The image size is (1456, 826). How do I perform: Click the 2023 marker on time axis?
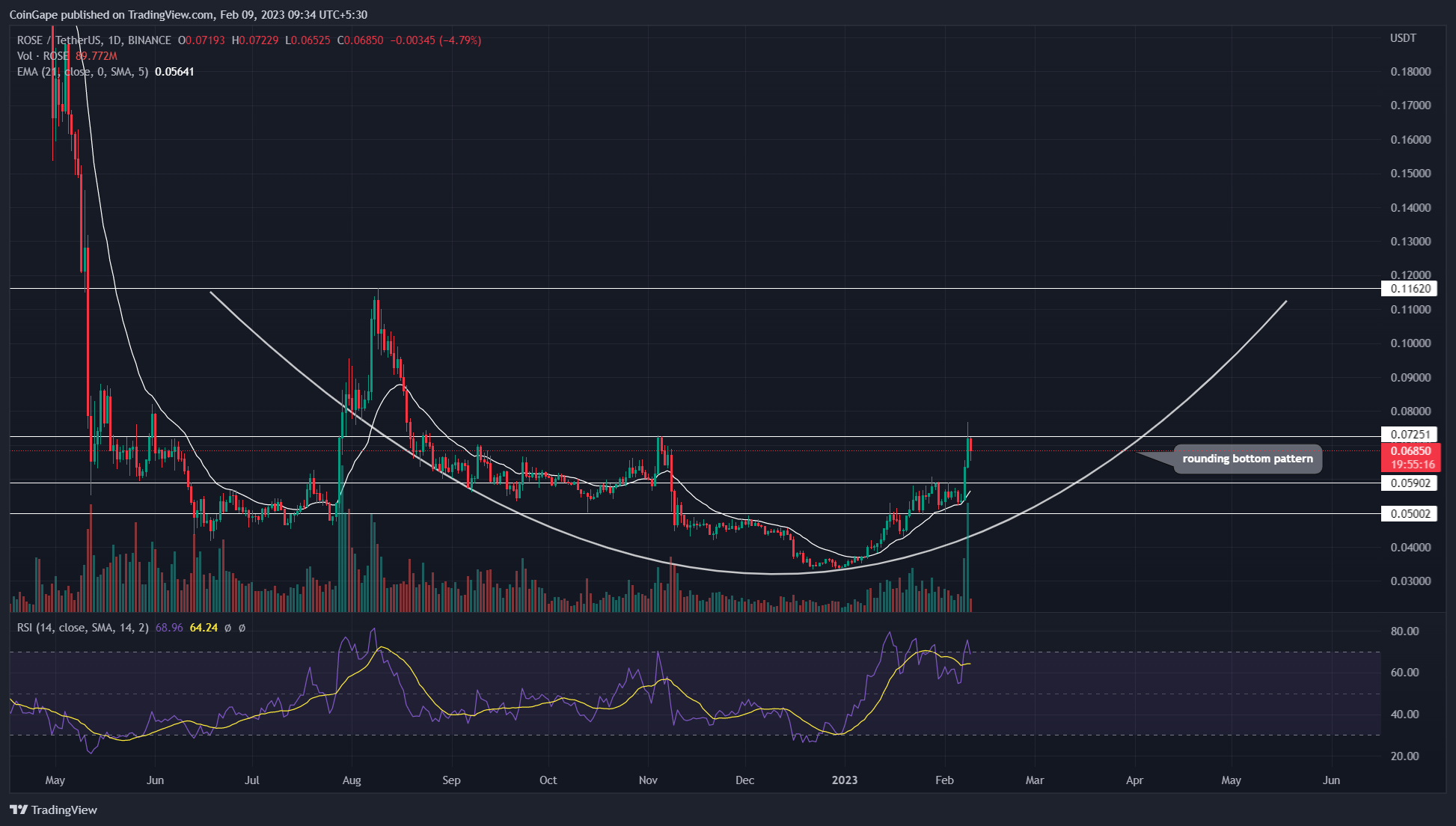tap(845, 780)
